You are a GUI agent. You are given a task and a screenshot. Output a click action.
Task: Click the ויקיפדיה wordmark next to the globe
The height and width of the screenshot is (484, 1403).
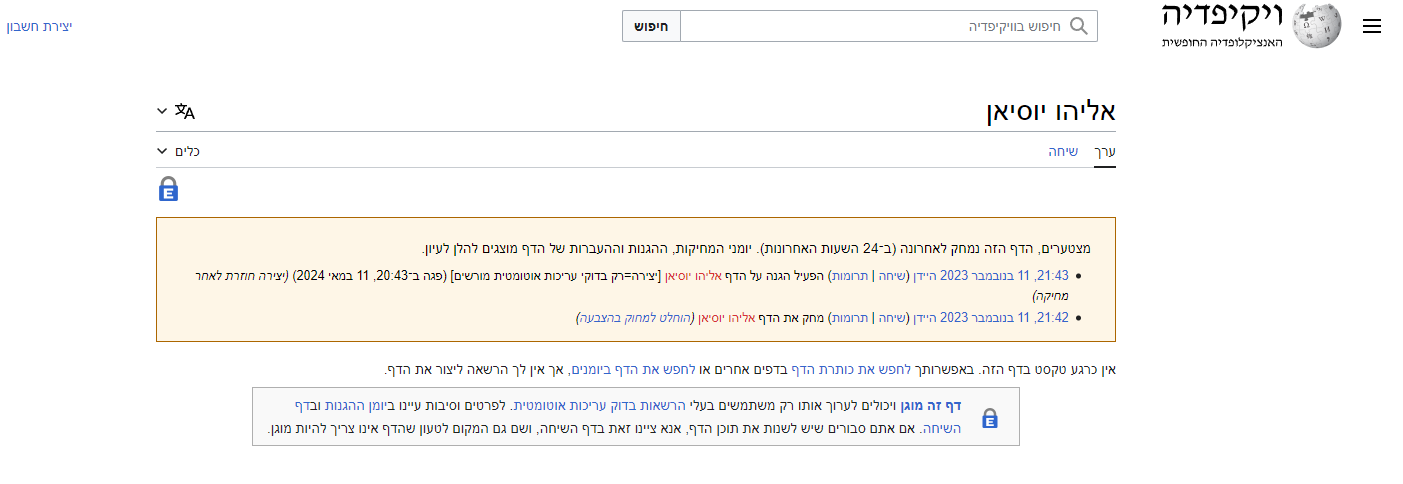click(x=1222, y=17)
